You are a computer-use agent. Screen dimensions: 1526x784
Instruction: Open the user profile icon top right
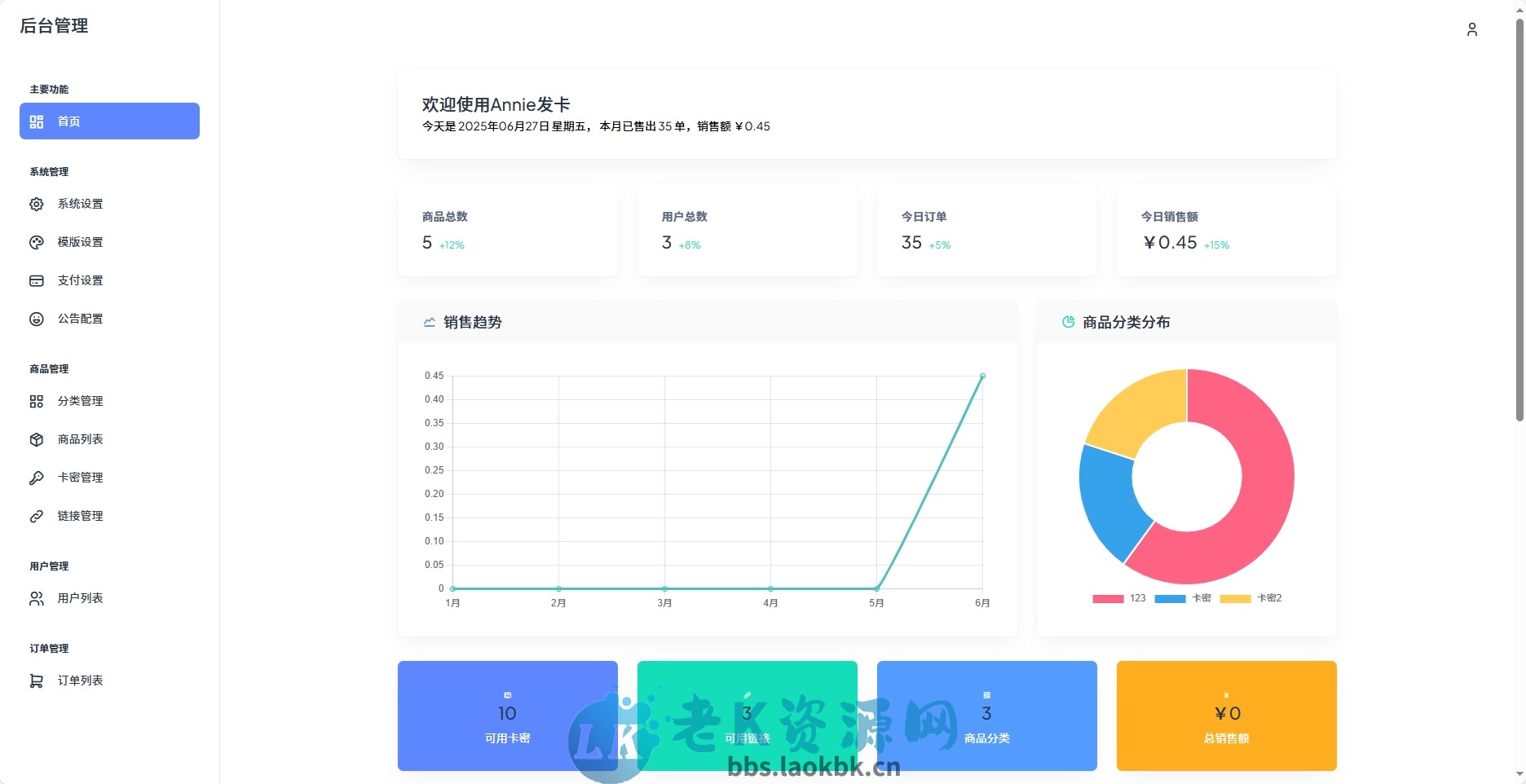[1473, 29]
